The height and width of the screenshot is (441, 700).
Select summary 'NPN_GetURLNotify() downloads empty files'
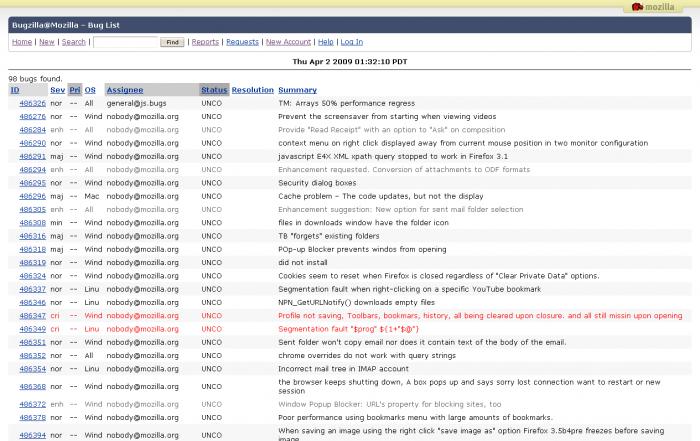tap(356, 303)
